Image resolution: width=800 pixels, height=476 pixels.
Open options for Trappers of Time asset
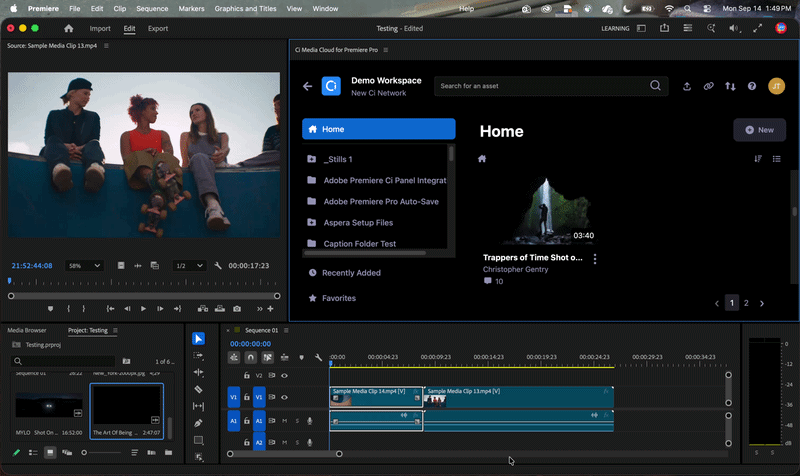pos(595,259)
